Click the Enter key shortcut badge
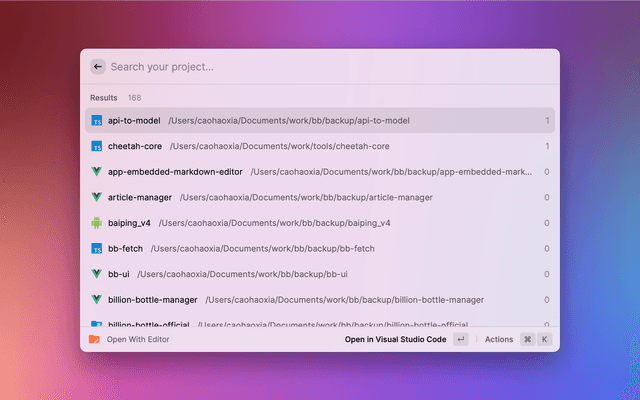This screenshot has height=400, width=640. pyautogui.click(x=460, y=339)
